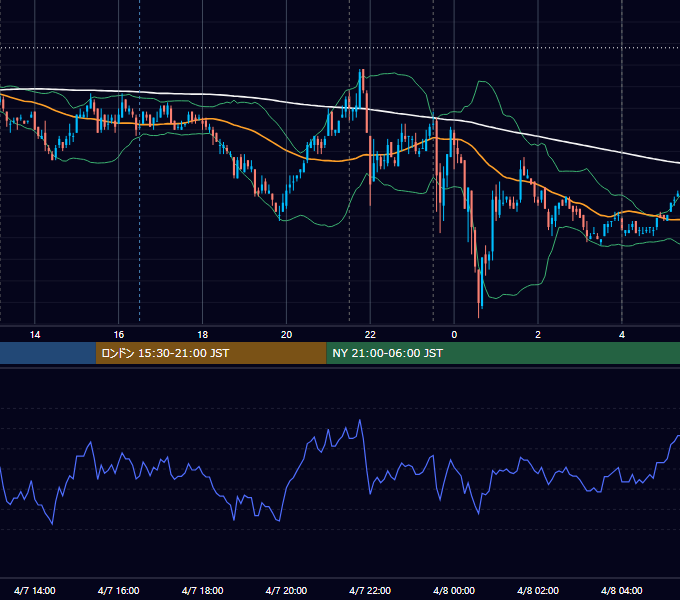Screen dimensions: 680x600
Task: Click the 4/7 14:00 date label
Action: (35, 590)
